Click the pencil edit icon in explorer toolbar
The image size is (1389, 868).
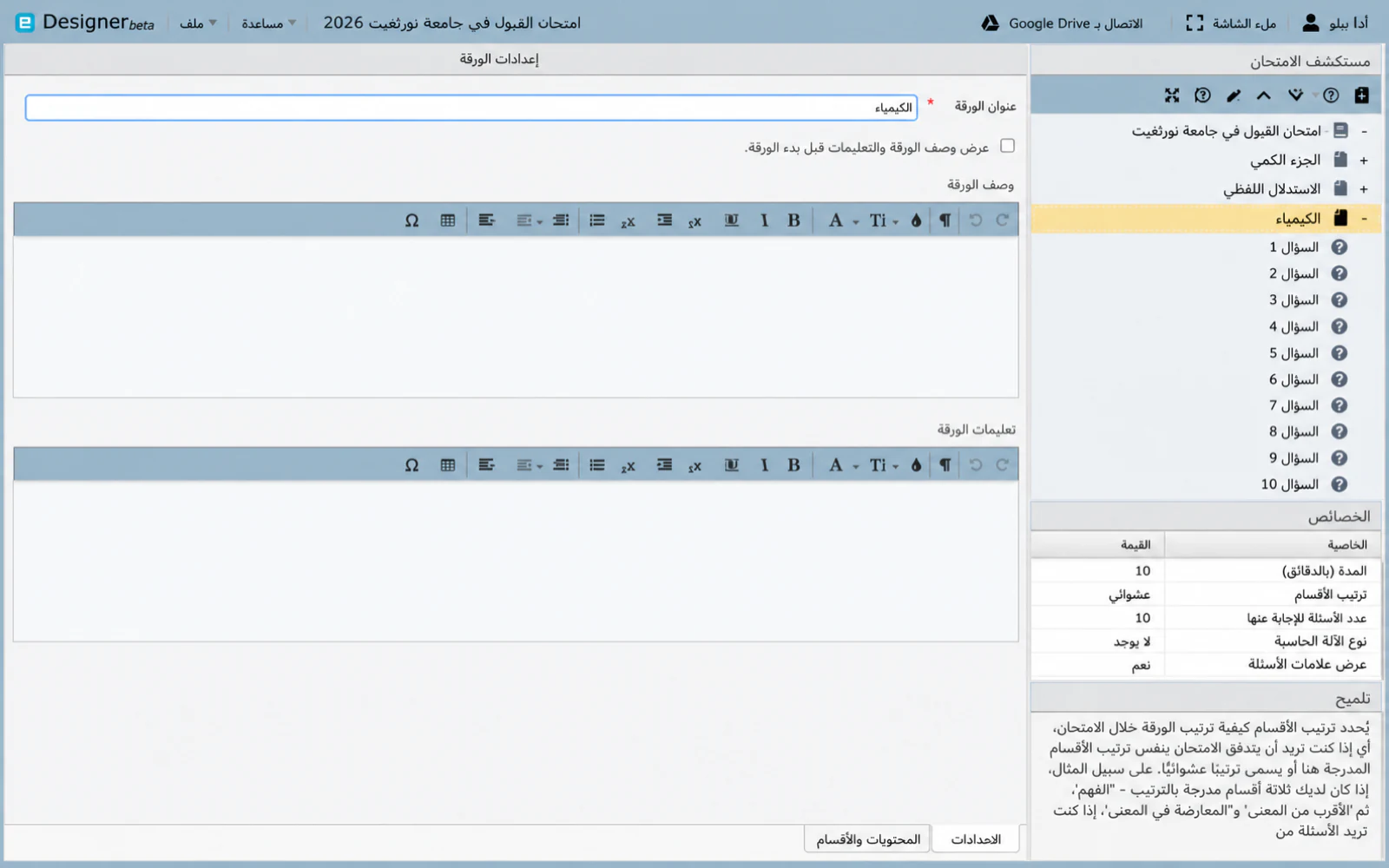click(x=1234, y=95)
